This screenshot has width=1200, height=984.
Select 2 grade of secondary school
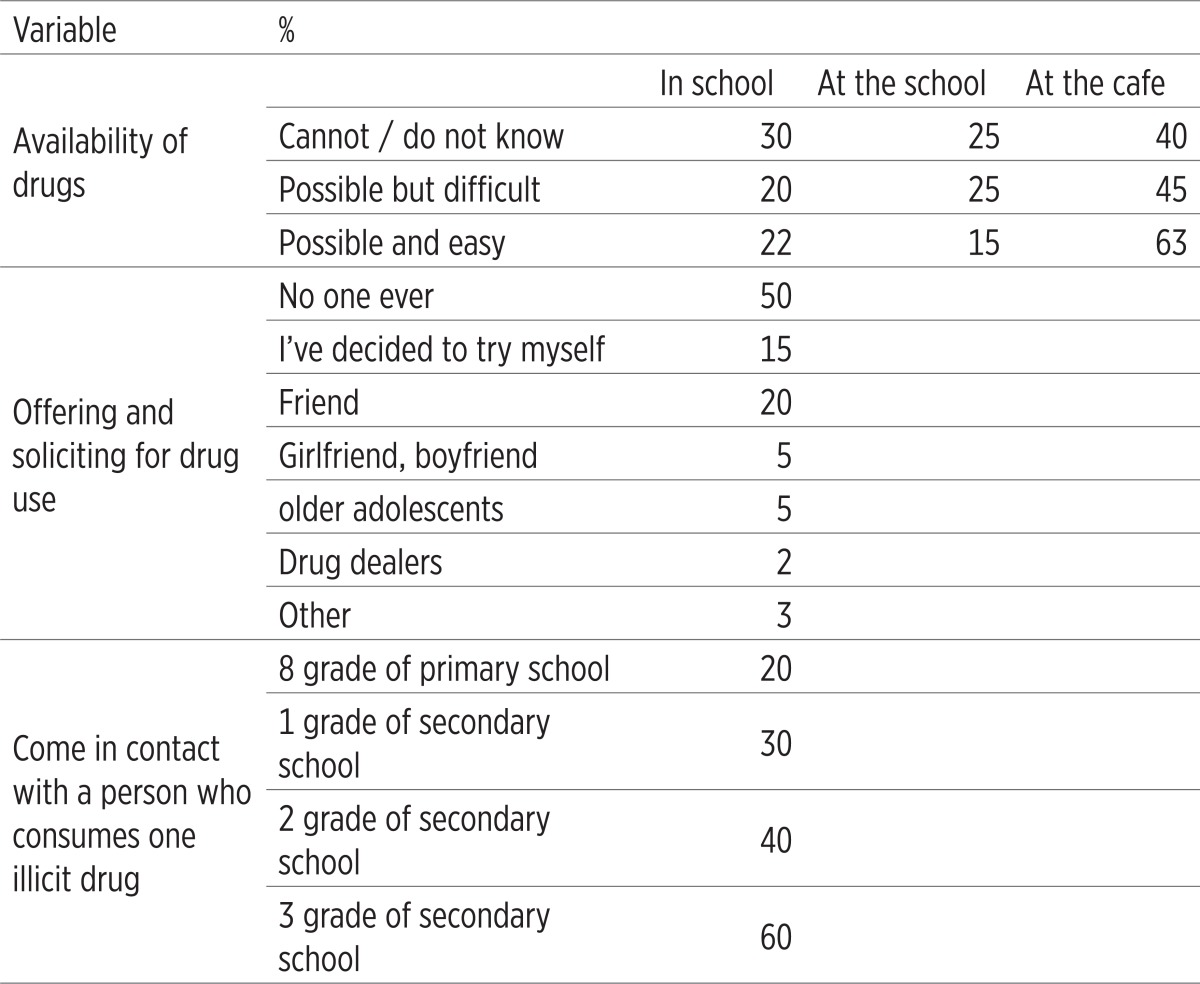pyautogui.click(x=414, y=840)
